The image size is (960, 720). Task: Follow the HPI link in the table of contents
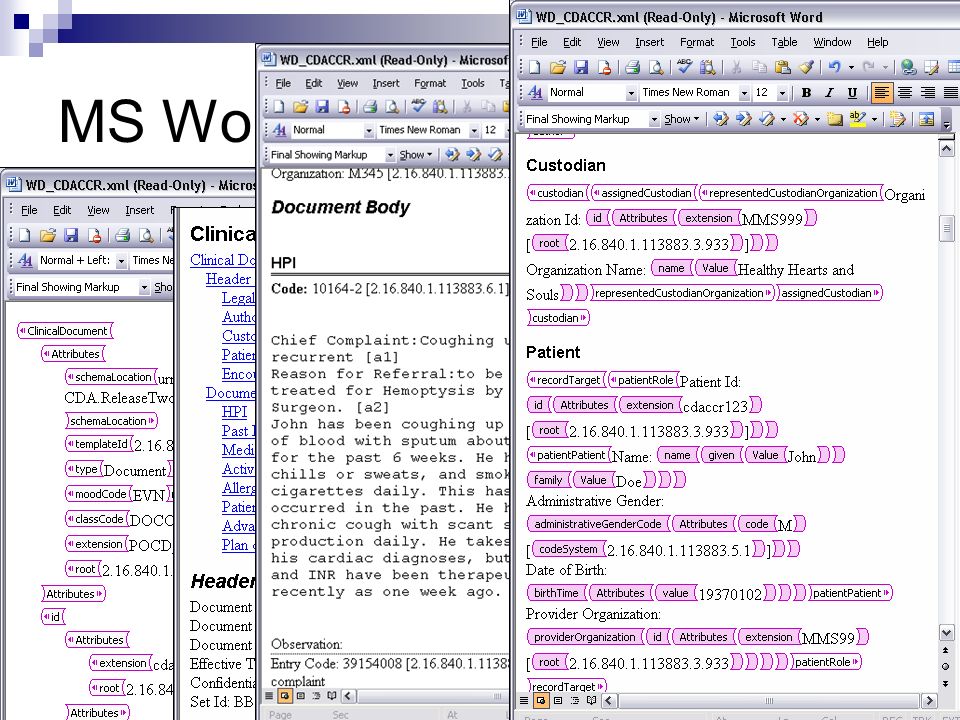(234, 411)
